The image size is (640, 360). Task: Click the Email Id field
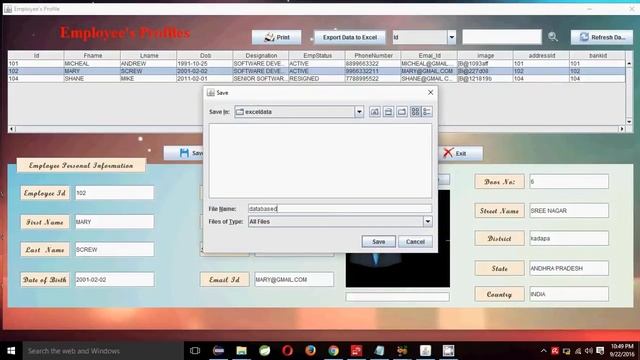[x=294, y=280]
